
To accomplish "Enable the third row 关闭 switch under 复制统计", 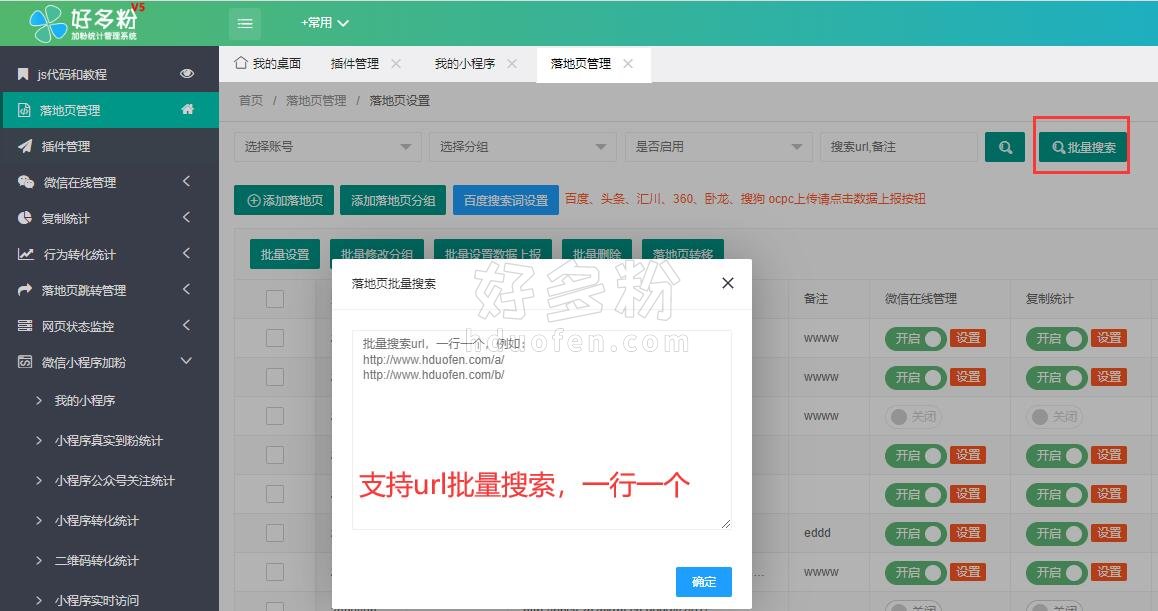I will 1055,416.
